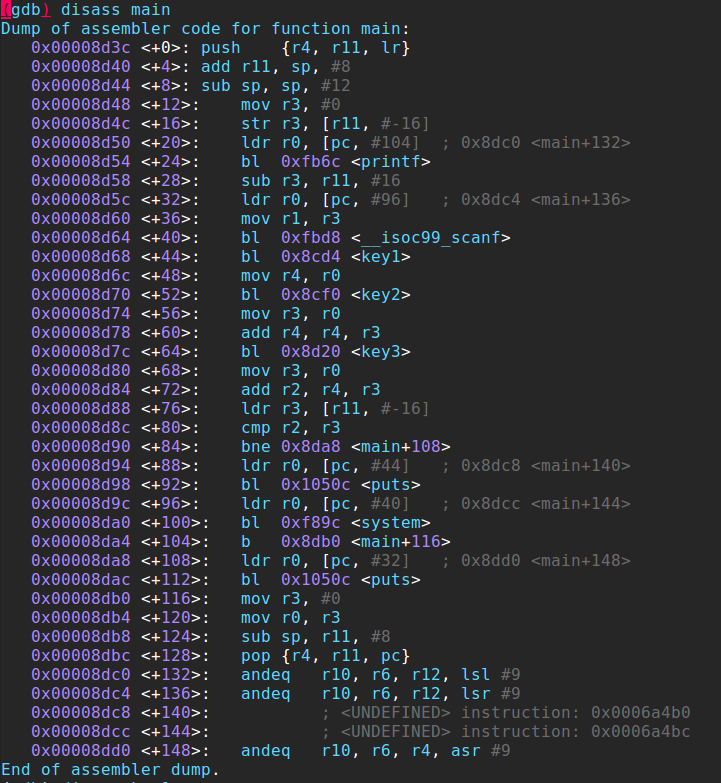Click the 'add r2, r4, r3' instruction
The image size is (721, 783).
pos(311,389)
